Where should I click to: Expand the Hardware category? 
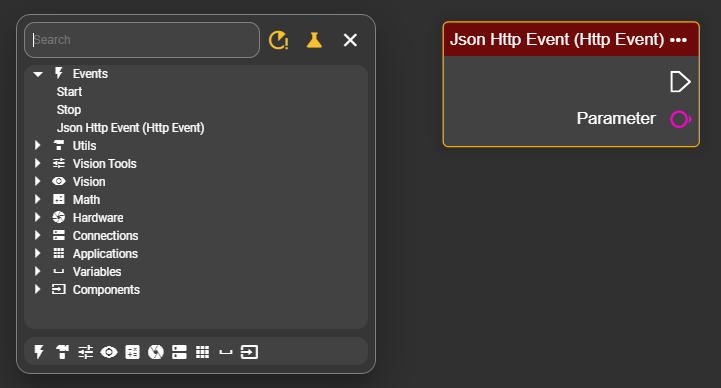pyautogui.click(x=38, y=217)
